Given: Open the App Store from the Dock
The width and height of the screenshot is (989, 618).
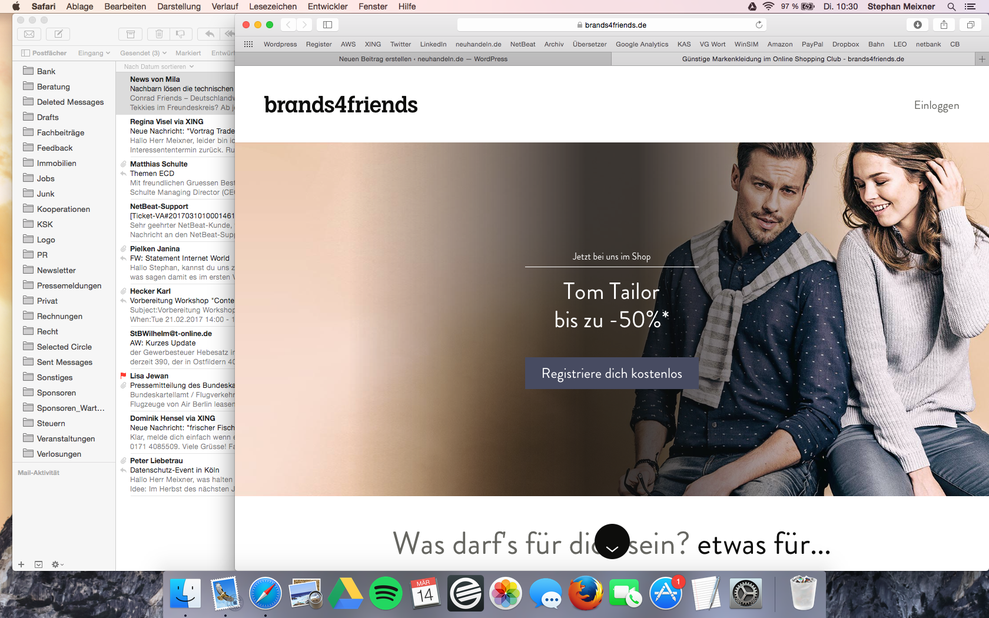Looking at the screenshot, I should point(665,593).
